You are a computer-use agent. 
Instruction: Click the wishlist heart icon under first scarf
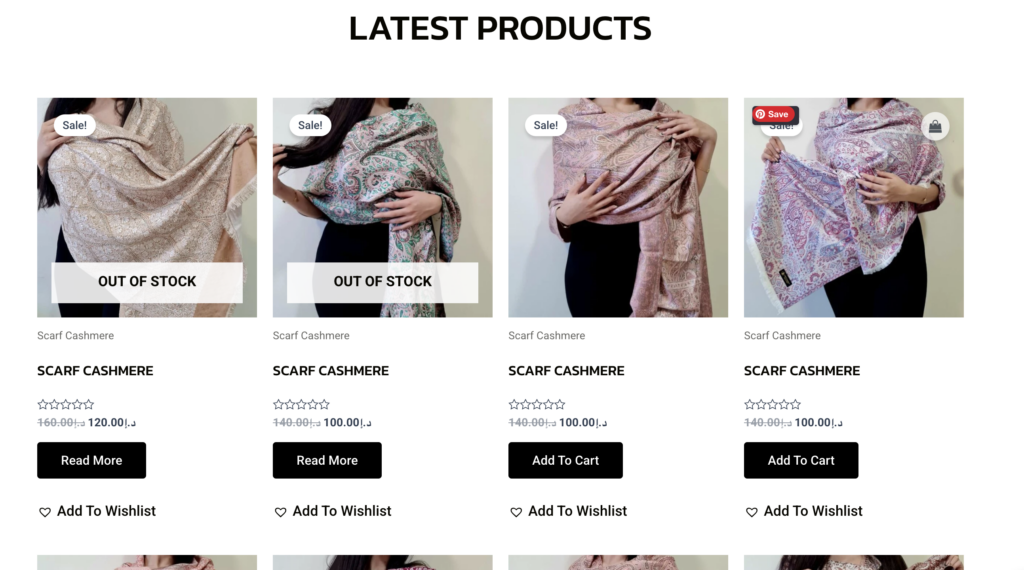tap(44, 512)
